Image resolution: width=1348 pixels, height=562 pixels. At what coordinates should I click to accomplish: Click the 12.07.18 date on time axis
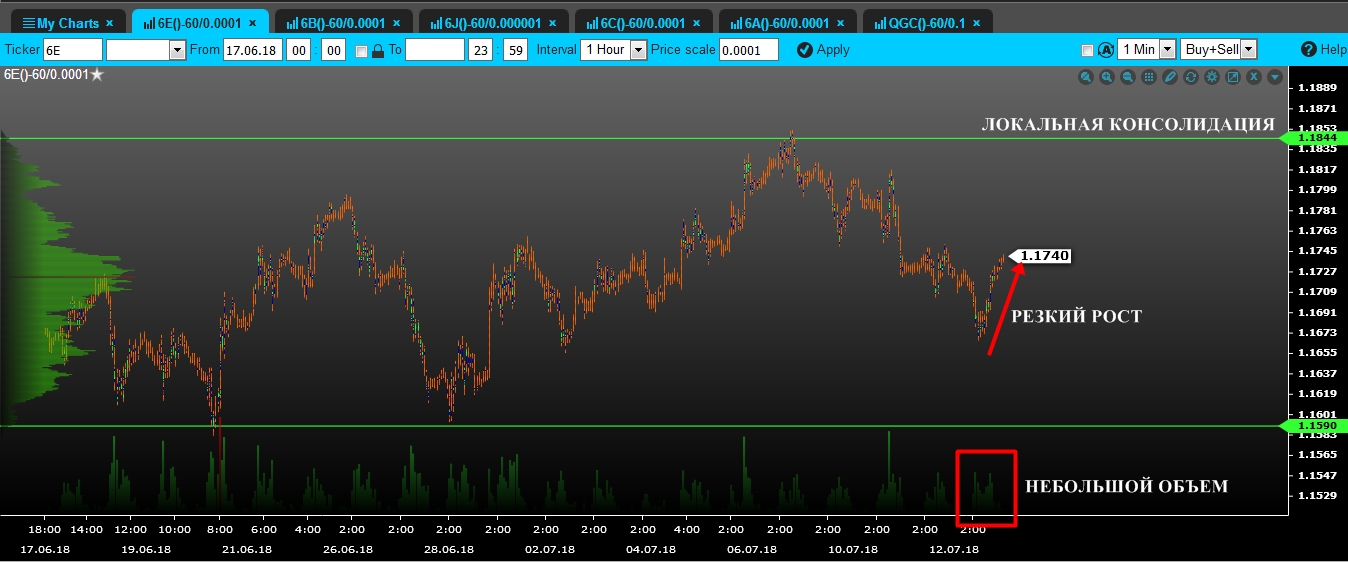[x=953, y=549]
